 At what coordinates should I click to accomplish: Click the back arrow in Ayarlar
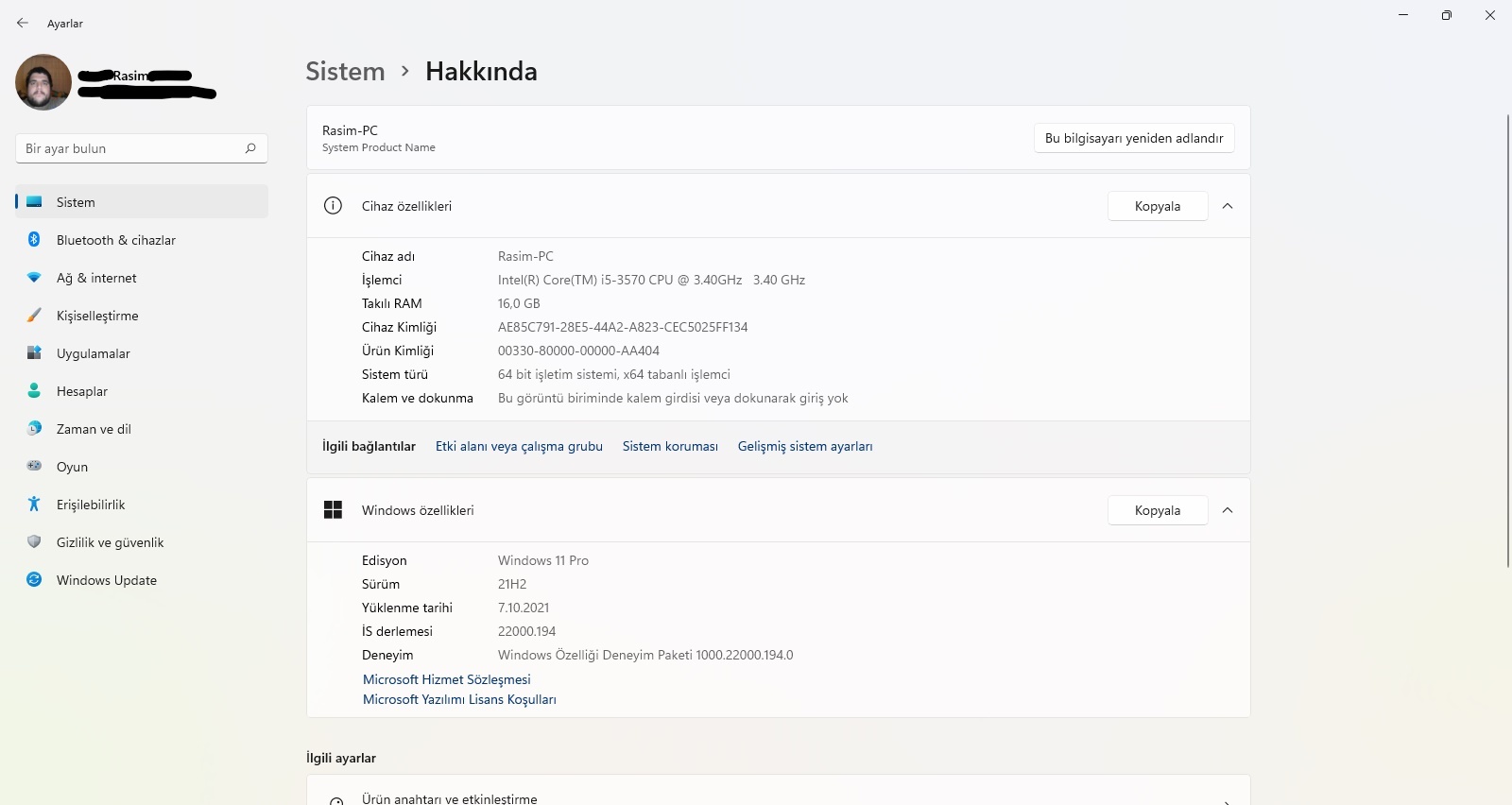point(23,23)
